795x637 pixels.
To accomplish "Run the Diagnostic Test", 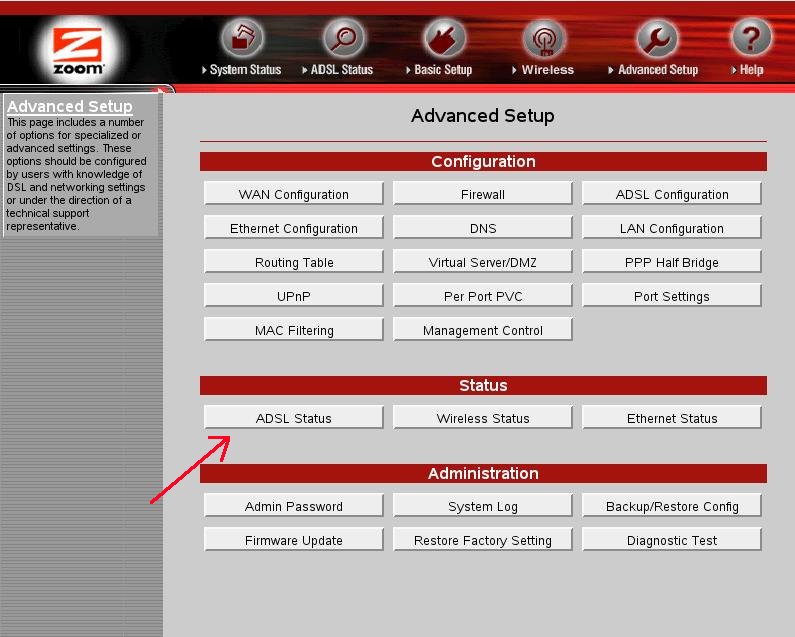I will tap(672, 540).
